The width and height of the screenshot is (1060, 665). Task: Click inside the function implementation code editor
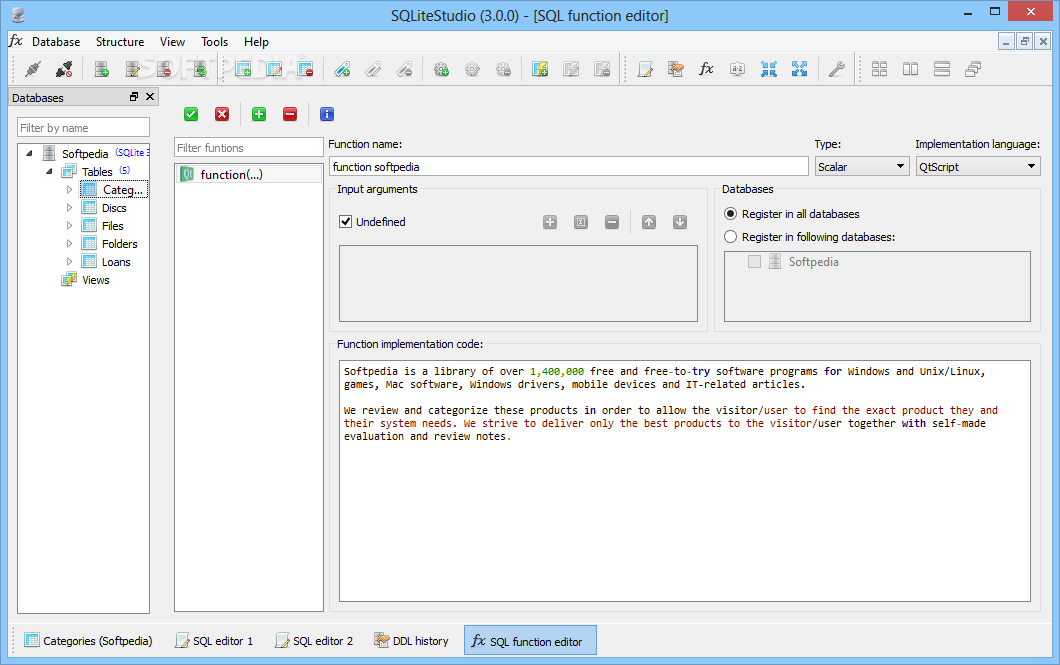[x=684, y=481]
